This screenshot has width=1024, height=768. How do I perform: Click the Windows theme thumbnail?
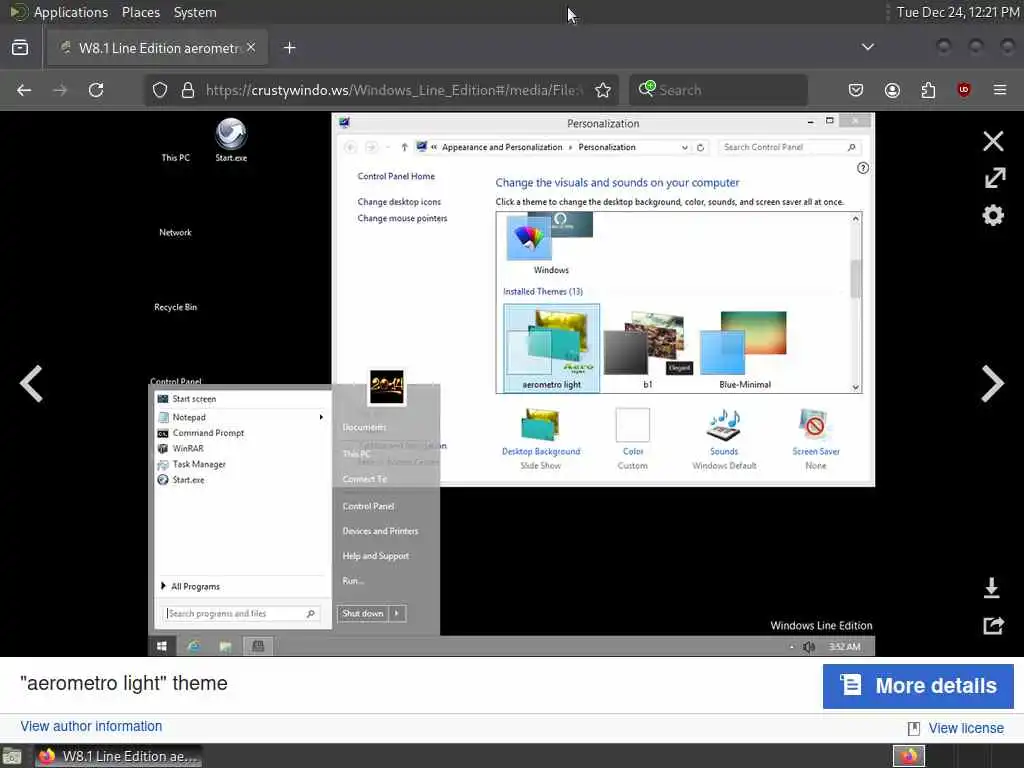coord(551,243)
